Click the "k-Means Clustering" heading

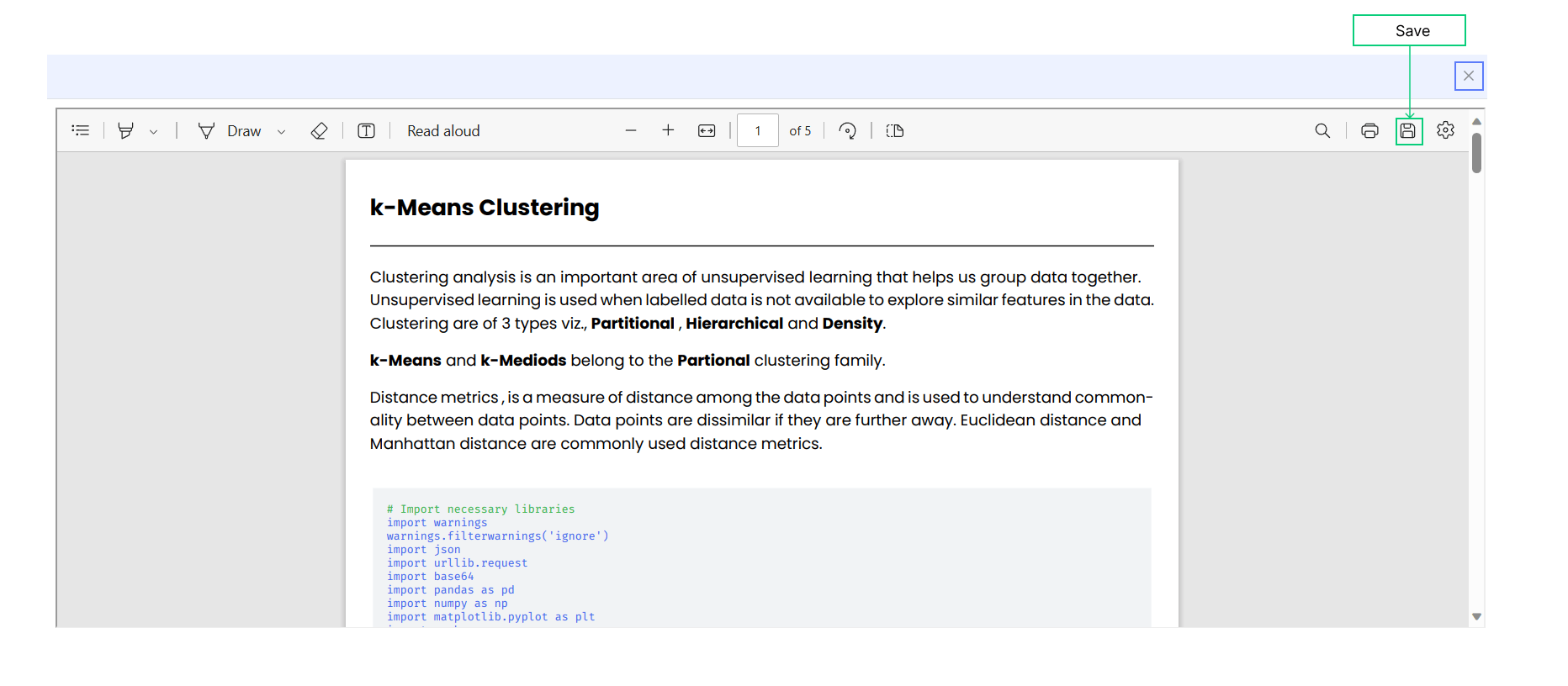tap(485, 208)
